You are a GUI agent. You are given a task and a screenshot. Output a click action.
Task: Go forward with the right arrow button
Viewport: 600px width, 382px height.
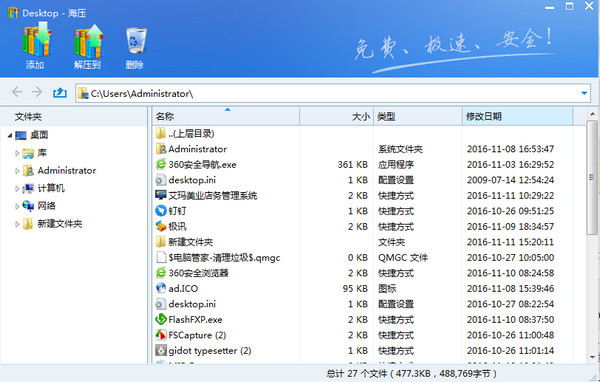point(37,92)
